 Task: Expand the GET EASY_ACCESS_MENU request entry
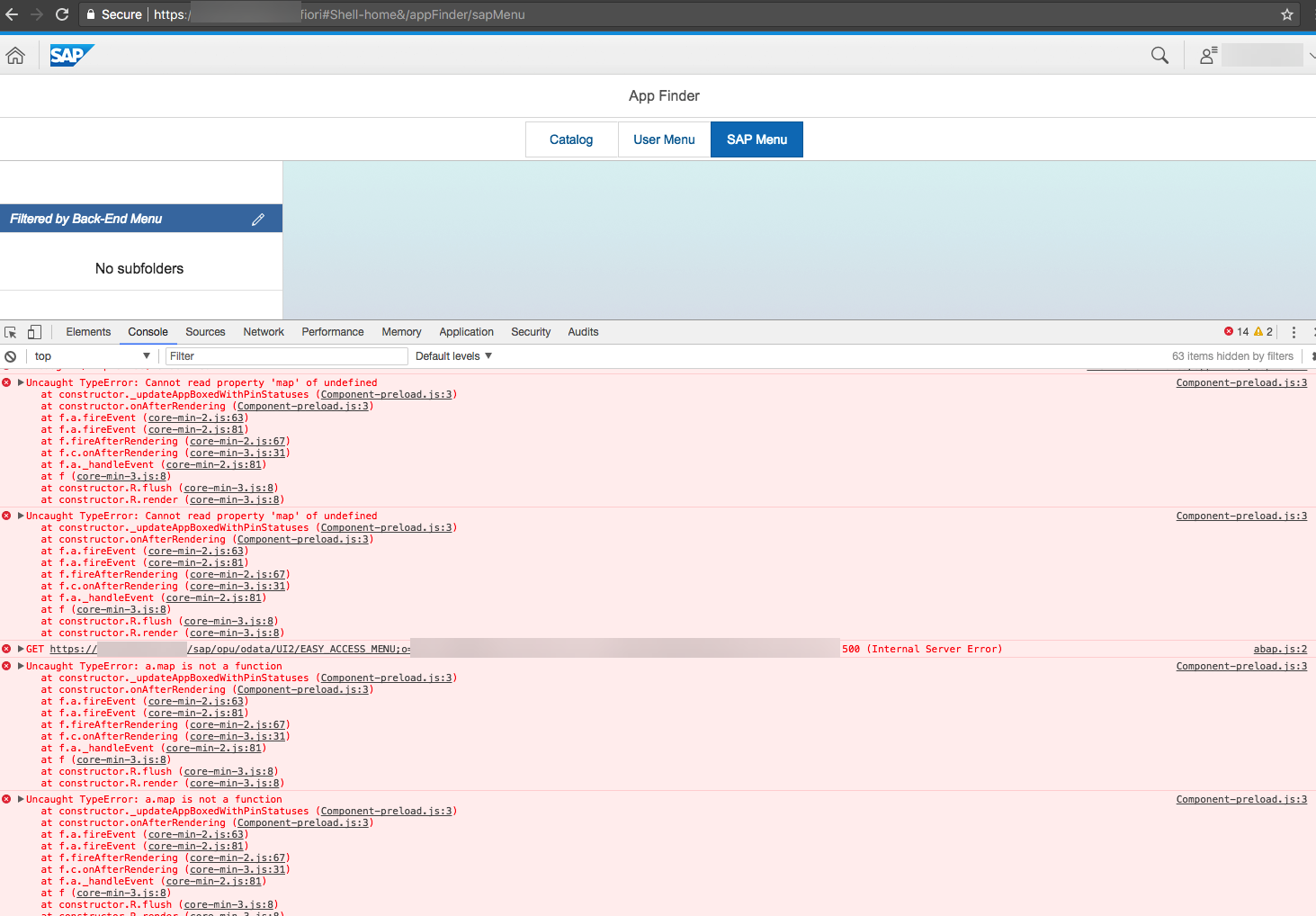pyautogui.click(x=21, y=649)
